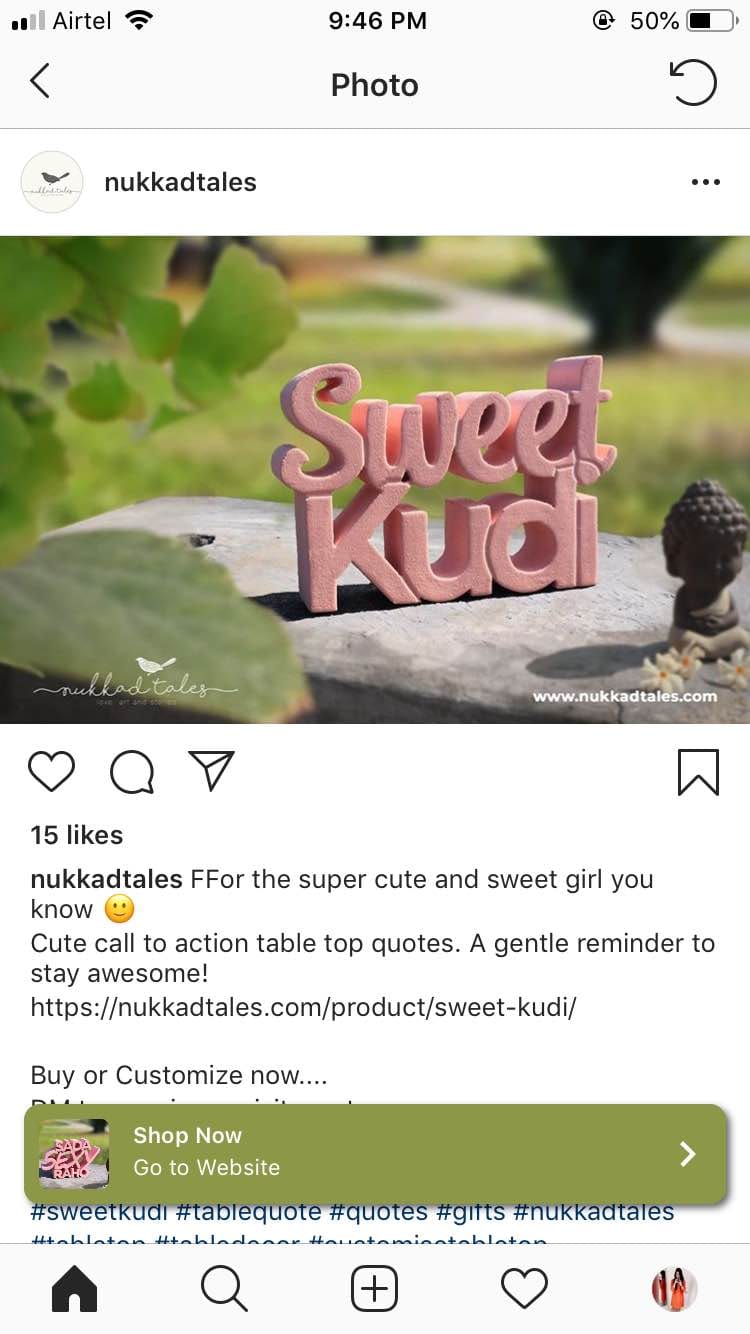This screenshot has width=750, height=1334.
Task: Save post with bookmark icon
Action: click(x=698, y=772)
